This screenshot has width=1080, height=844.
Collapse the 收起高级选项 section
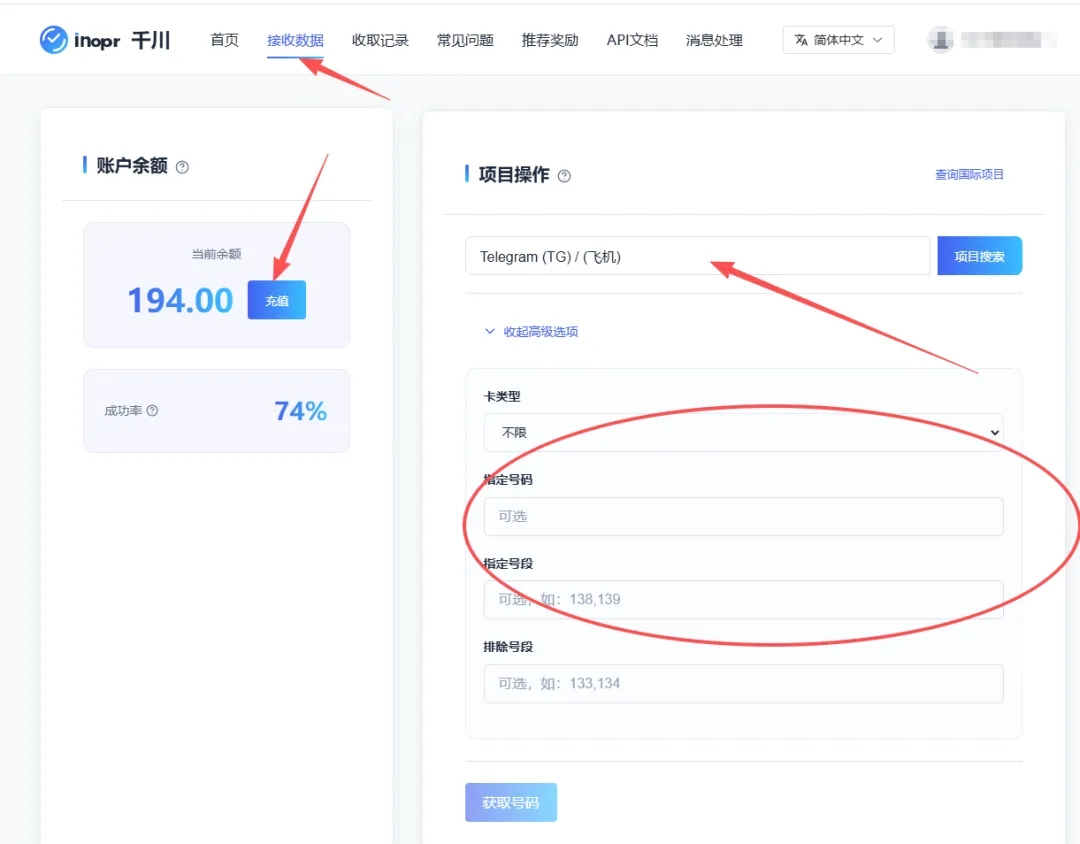pos(531,331)
